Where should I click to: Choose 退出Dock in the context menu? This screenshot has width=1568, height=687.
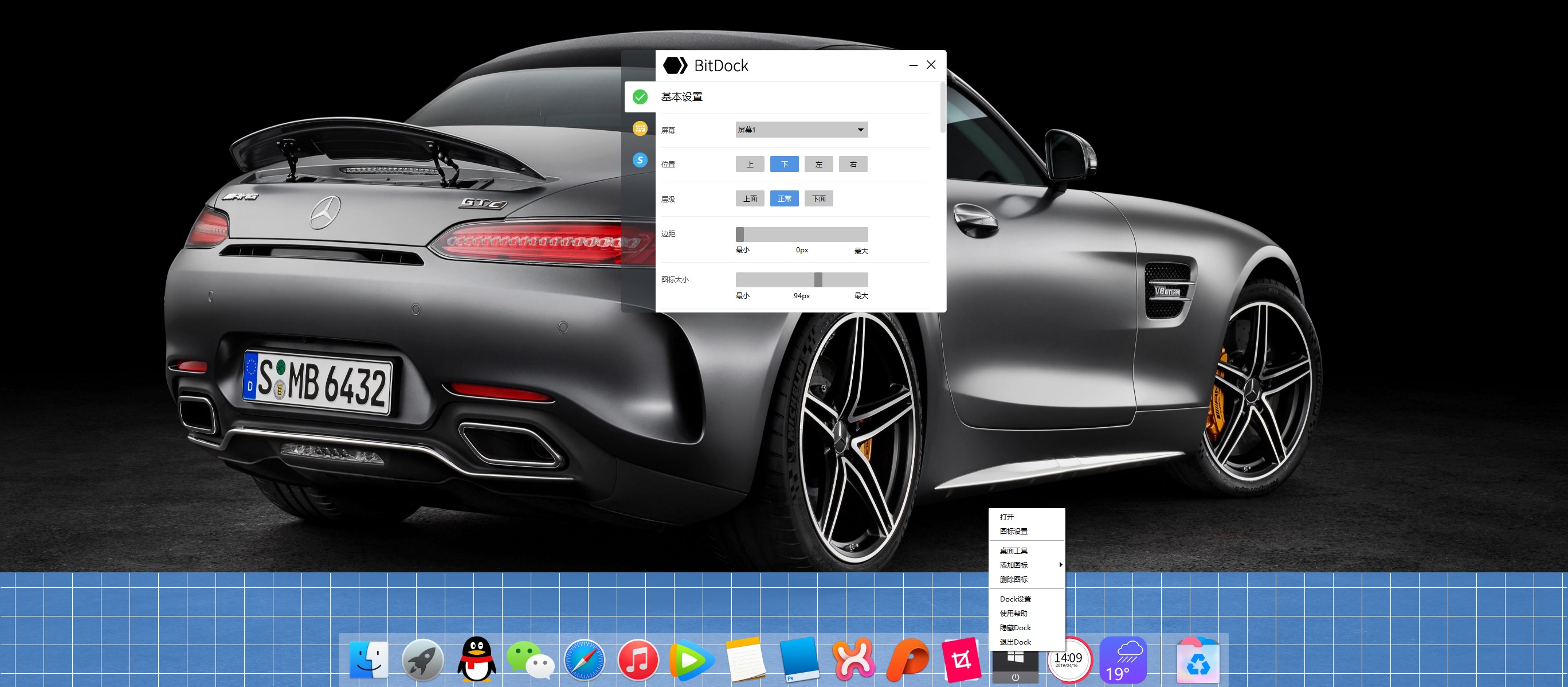coord(1026,642)
